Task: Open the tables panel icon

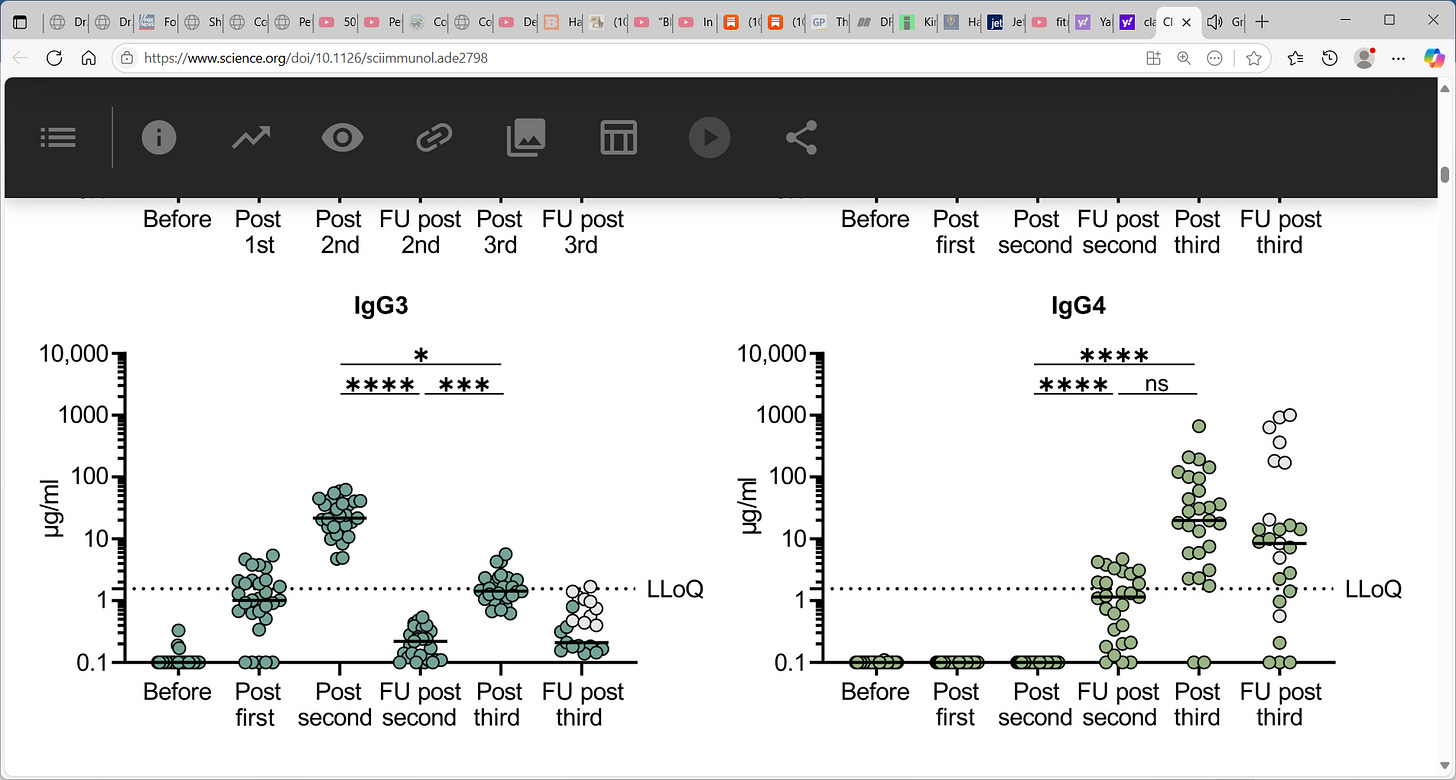Action: [x=618, y=138]
